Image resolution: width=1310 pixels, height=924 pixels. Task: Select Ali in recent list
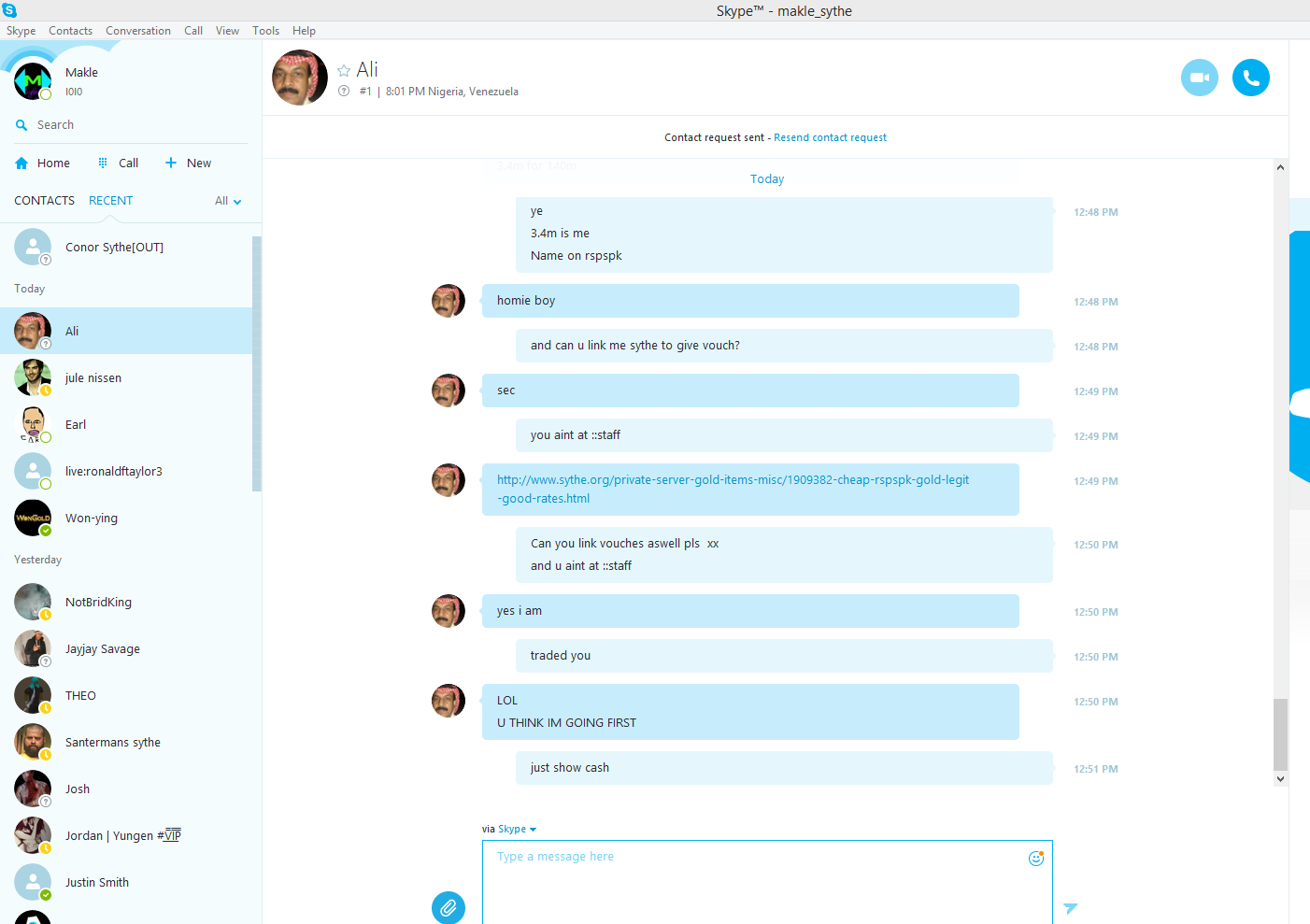pos(126,331)
